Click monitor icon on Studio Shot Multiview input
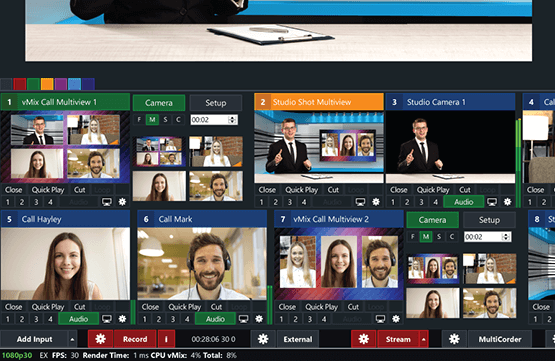This screenshot has width=555, height=361. 360,202
